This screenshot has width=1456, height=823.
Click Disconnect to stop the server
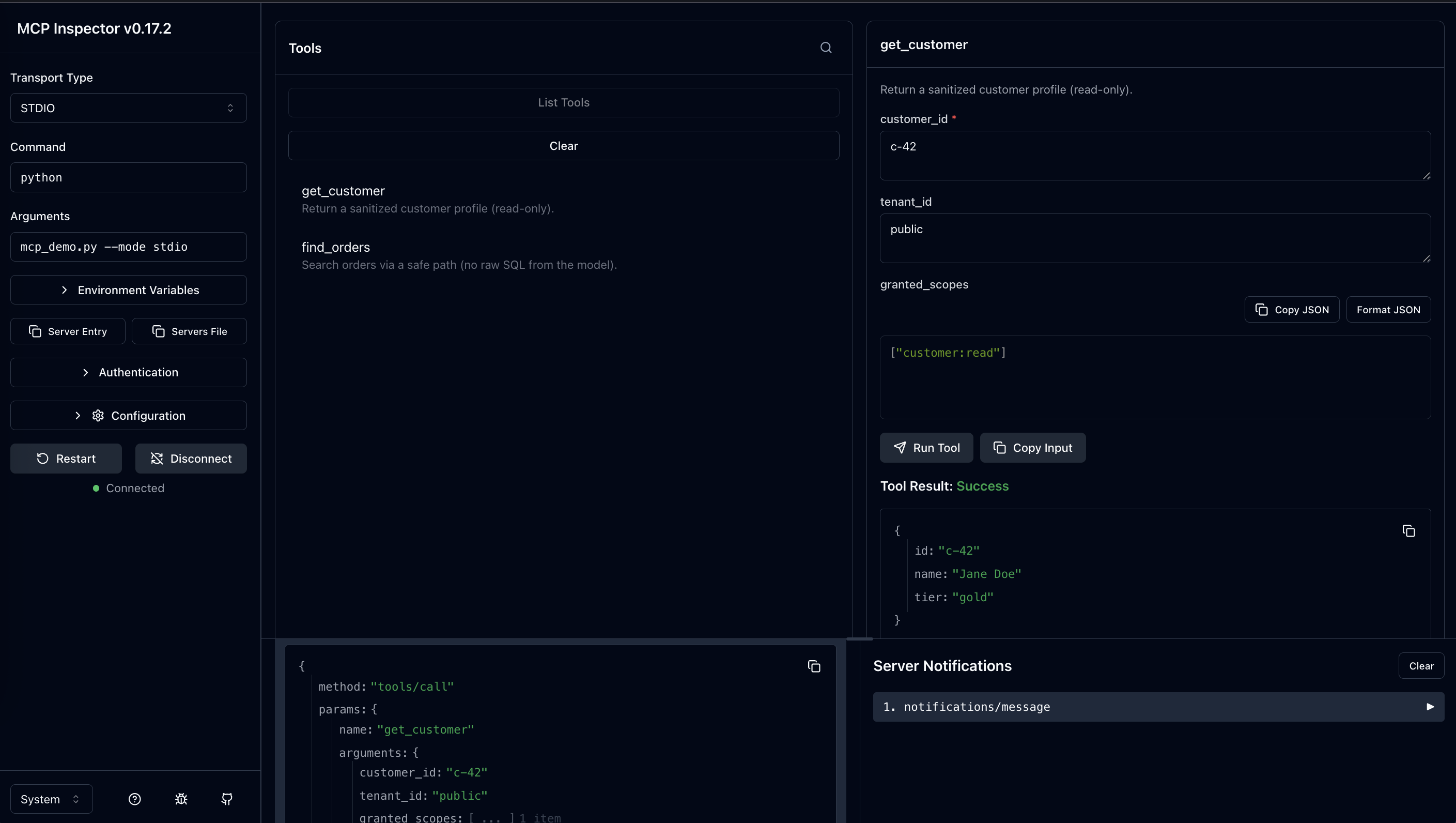(191, 458)
